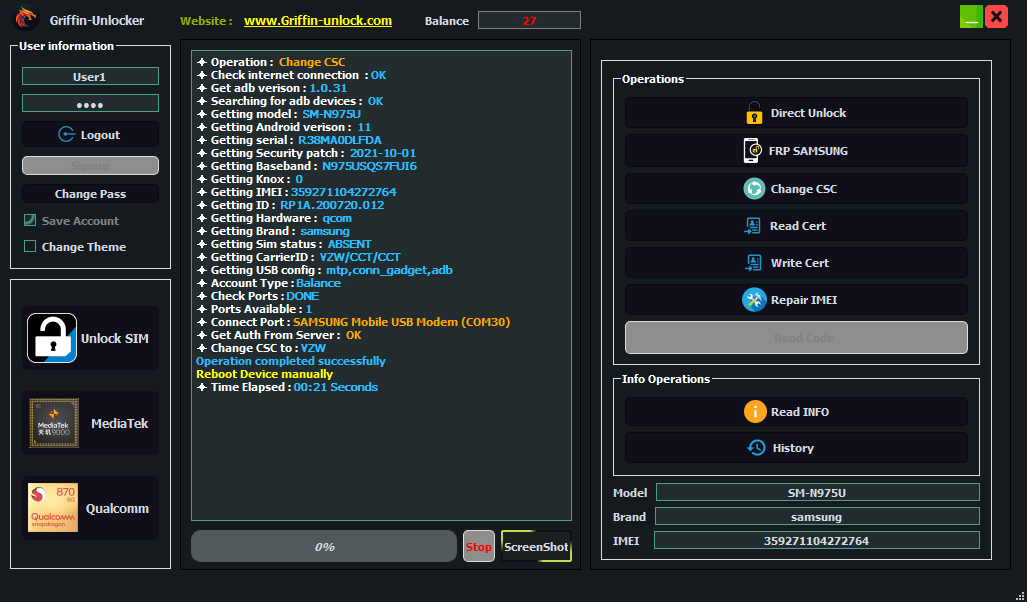Select the Qualcomm label
This screenshot has height=602, width=1027.
(117, 508)
